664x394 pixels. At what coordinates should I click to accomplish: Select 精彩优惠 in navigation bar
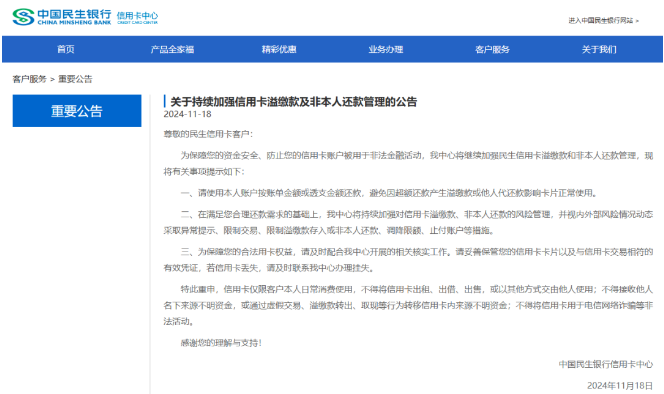(x=279, y=49)
